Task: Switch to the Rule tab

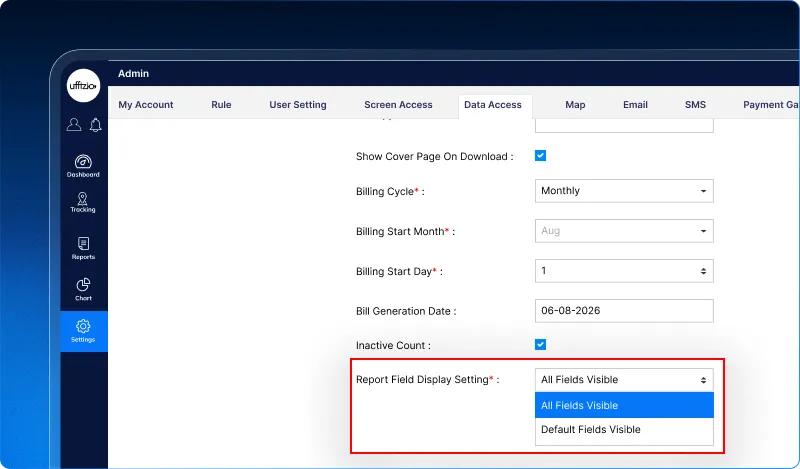Action: [x=221, y=105]
